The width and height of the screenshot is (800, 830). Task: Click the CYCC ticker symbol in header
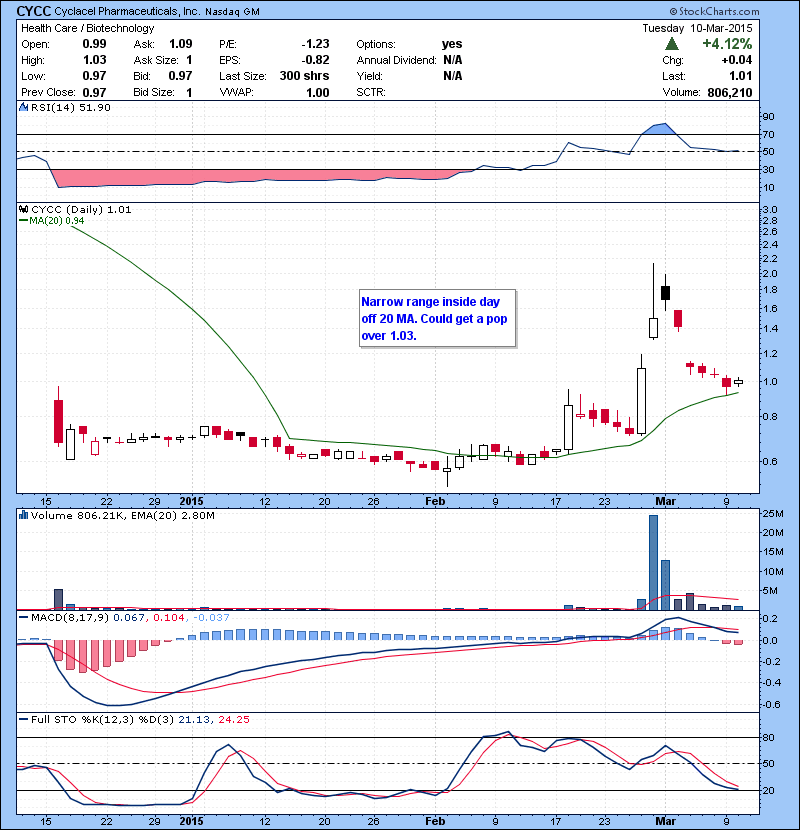[x=34, y=11]
